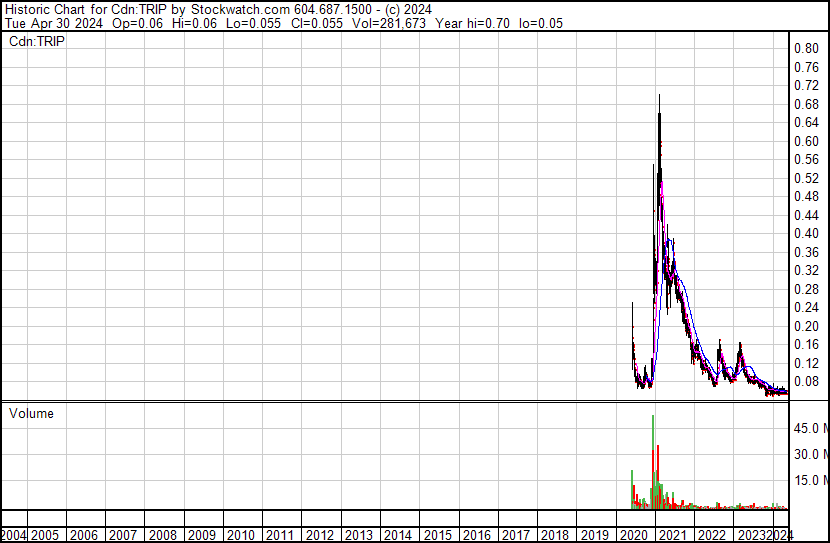Click the price peak near 0.70
This screenshot has width=830, height=543.
click(659, 96)
